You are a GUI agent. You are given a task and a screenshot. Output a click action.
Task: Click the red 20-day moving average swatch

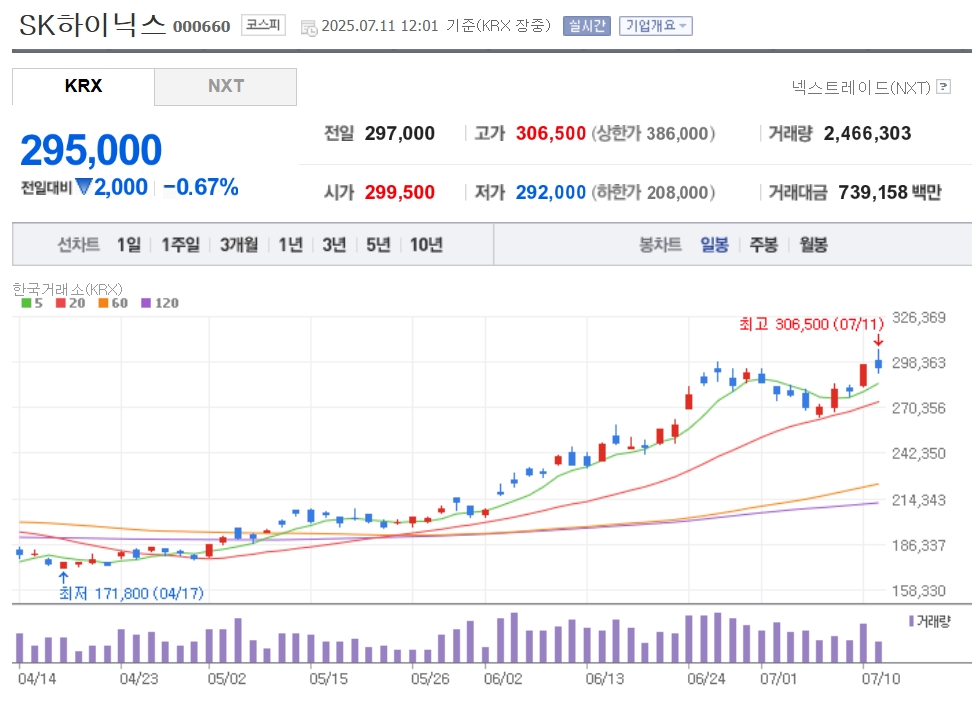tap(61, 303)
